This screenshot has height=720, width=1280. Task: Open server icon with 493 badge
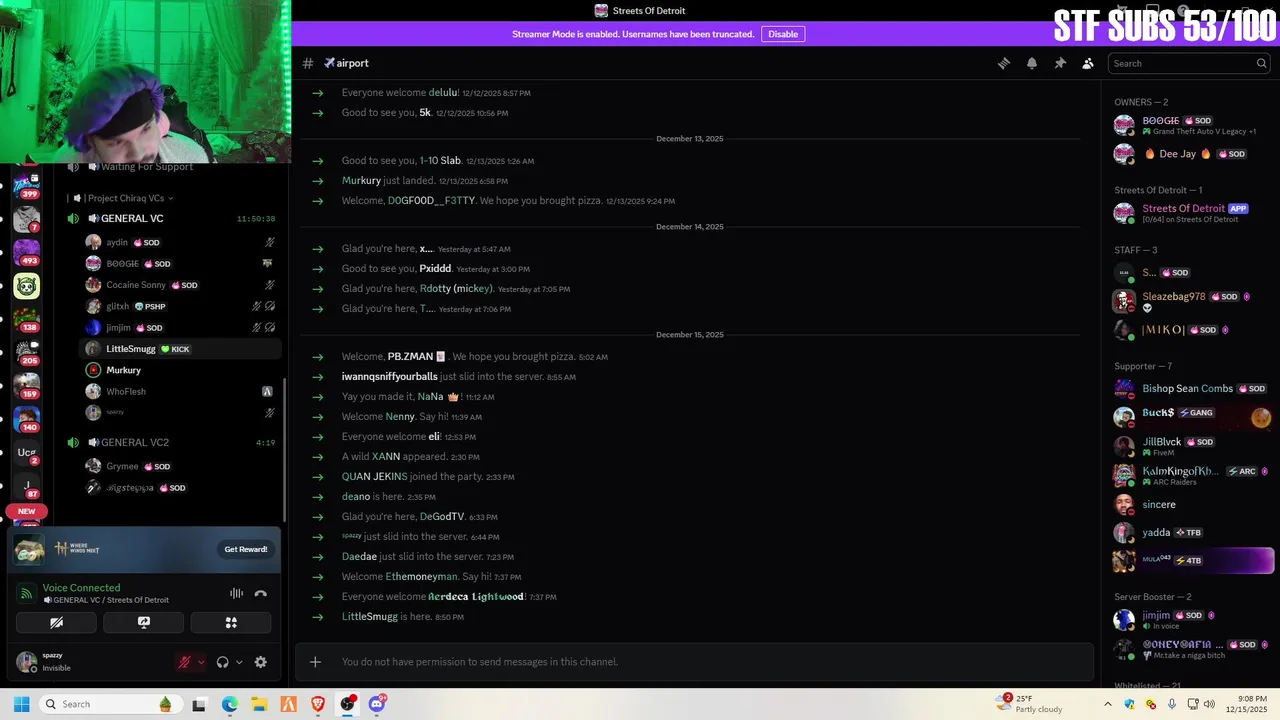coord(27,252)
